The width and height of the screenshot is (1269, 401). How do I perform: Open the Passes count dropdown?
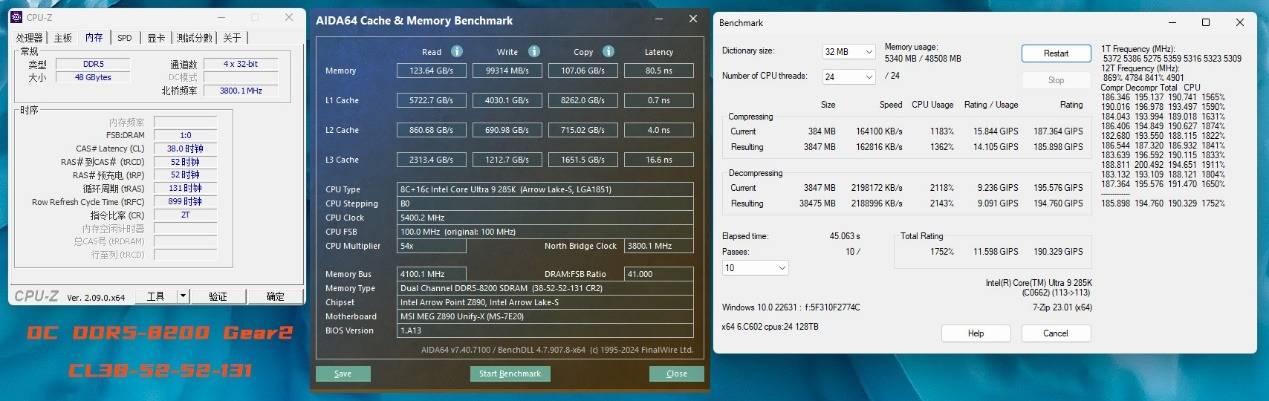pos(756,268)
